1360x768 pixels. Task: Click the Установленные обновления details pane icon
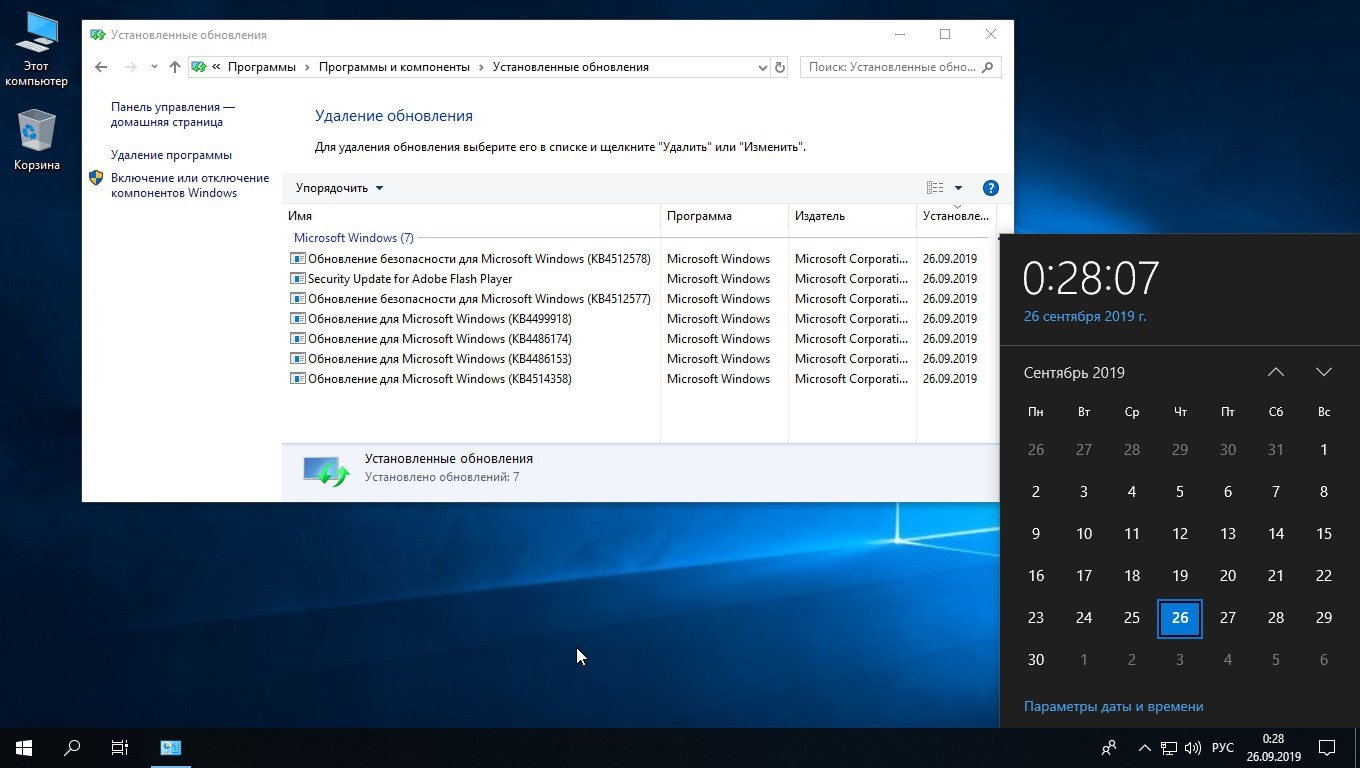(326, 471)
